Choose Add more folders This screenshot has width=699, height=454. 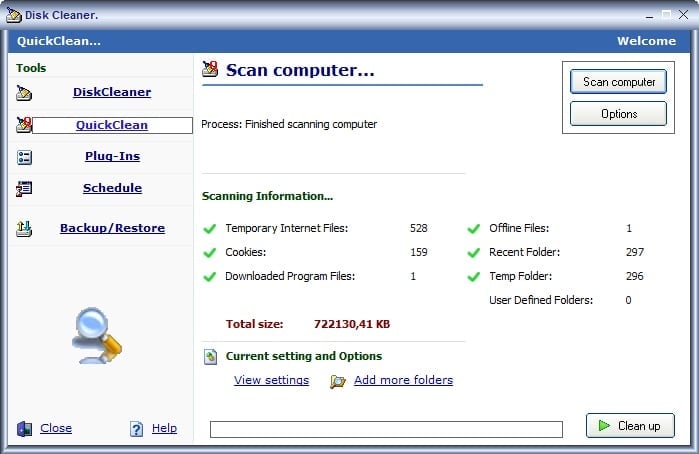(x=403, y=380)
